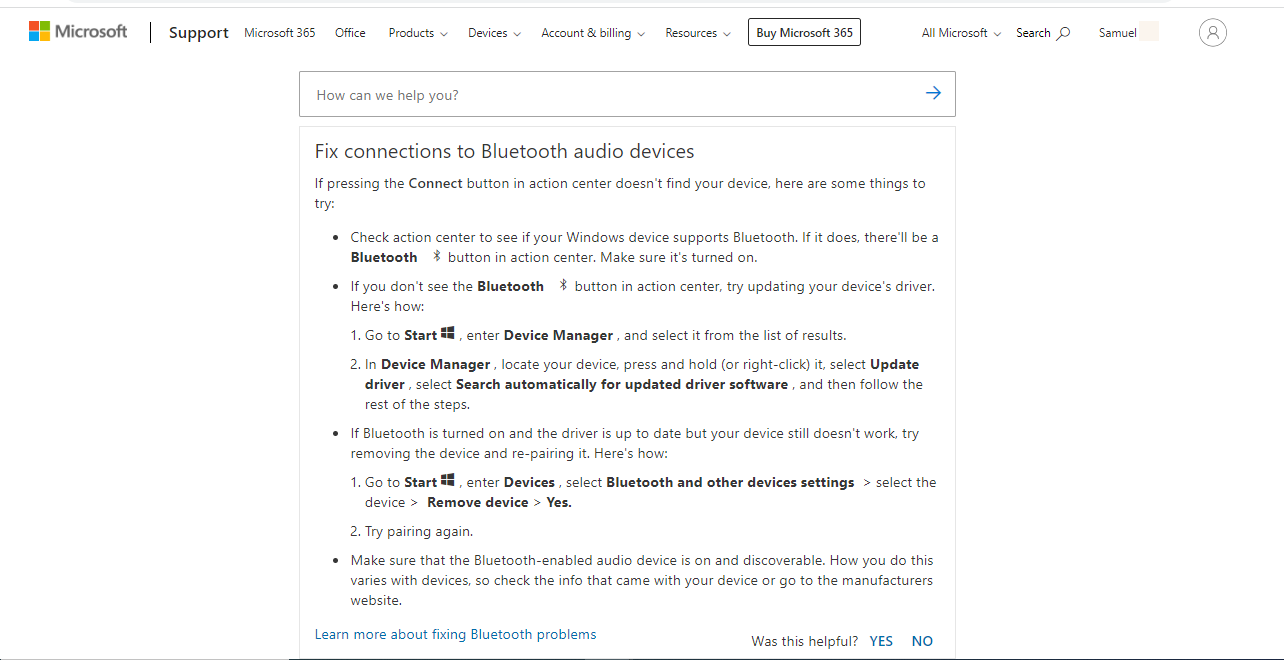
Task: Go to Microsoft 365 nav item
Action: click(x=279, y=33)
